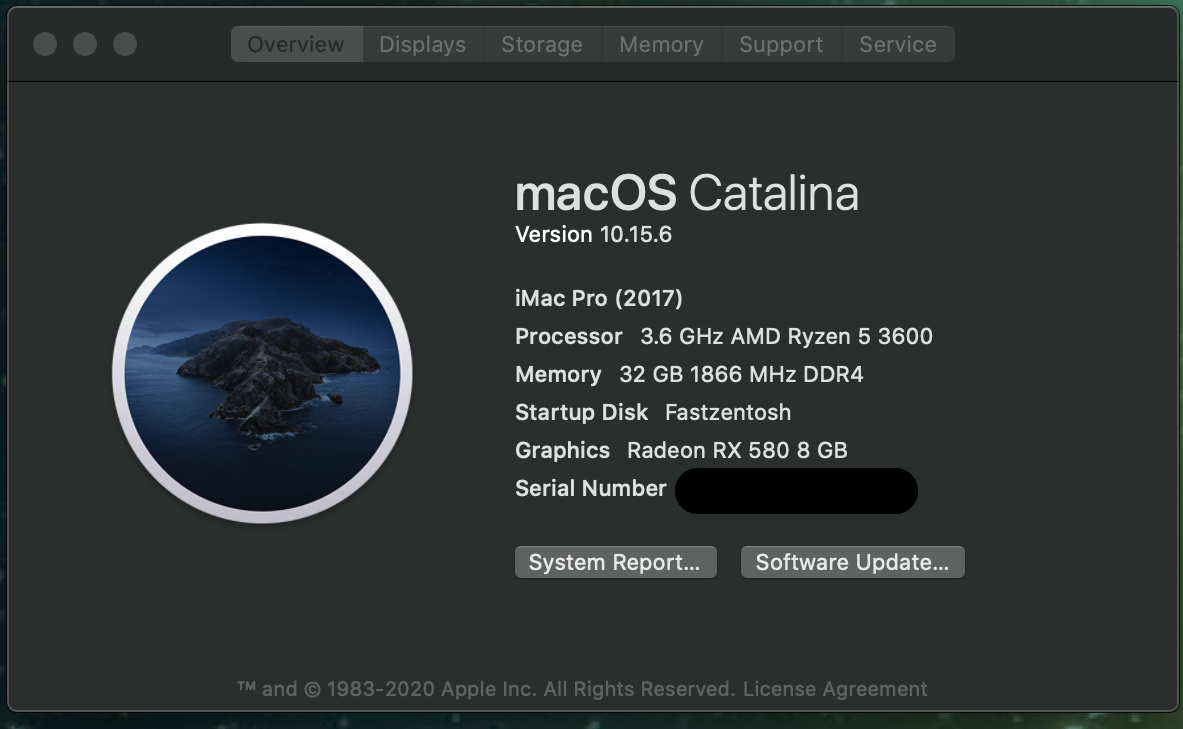Close the About This Mac window

tap(45, 44)
